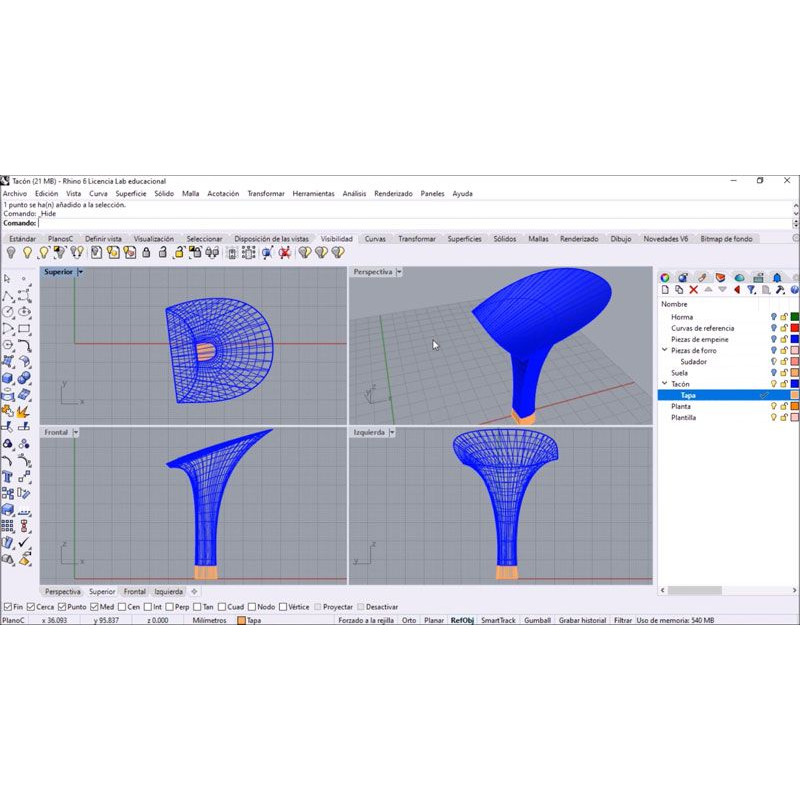Enable the Cen object snap checkbox
This screenshot has height=800, width=800.
click(x=122, y=607)
